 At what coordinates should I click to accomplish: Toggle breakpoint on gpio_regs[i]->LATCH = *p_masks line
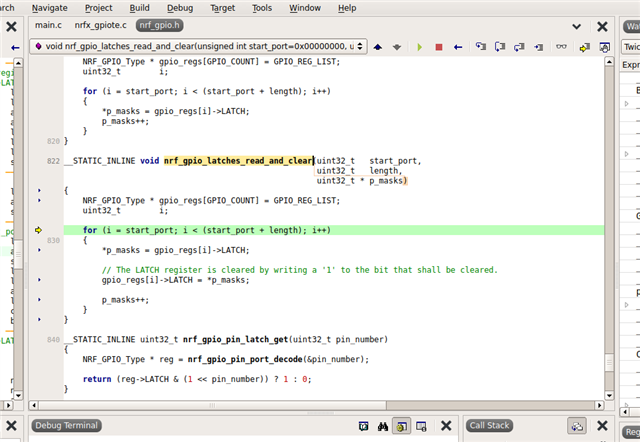point(39,280)
